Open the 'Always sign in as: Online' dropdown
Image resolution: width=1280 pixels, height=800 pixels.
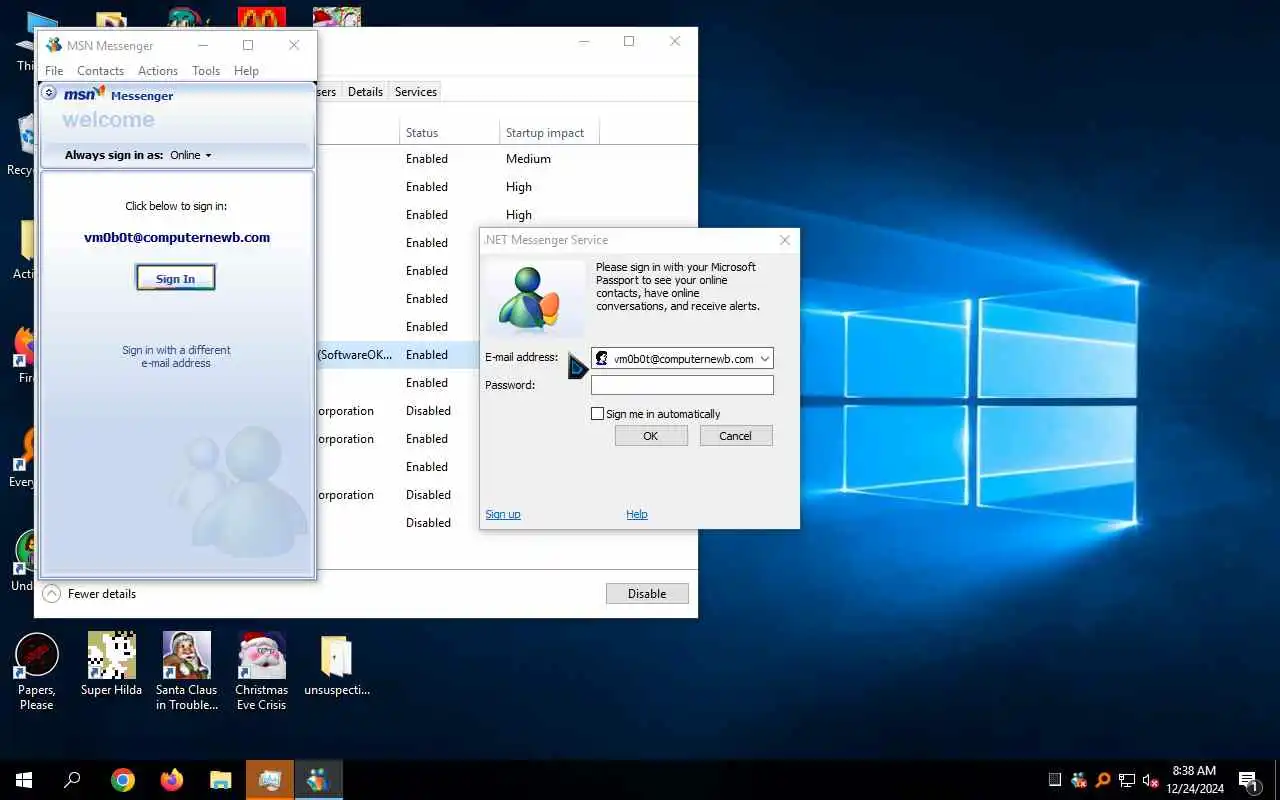pyautogui.click(x=191, y=155)
